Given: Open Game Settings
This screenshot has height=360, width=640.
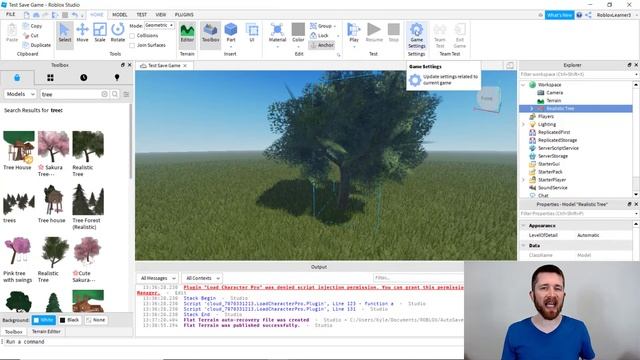Looking at the screenshot, I should 417,35.
